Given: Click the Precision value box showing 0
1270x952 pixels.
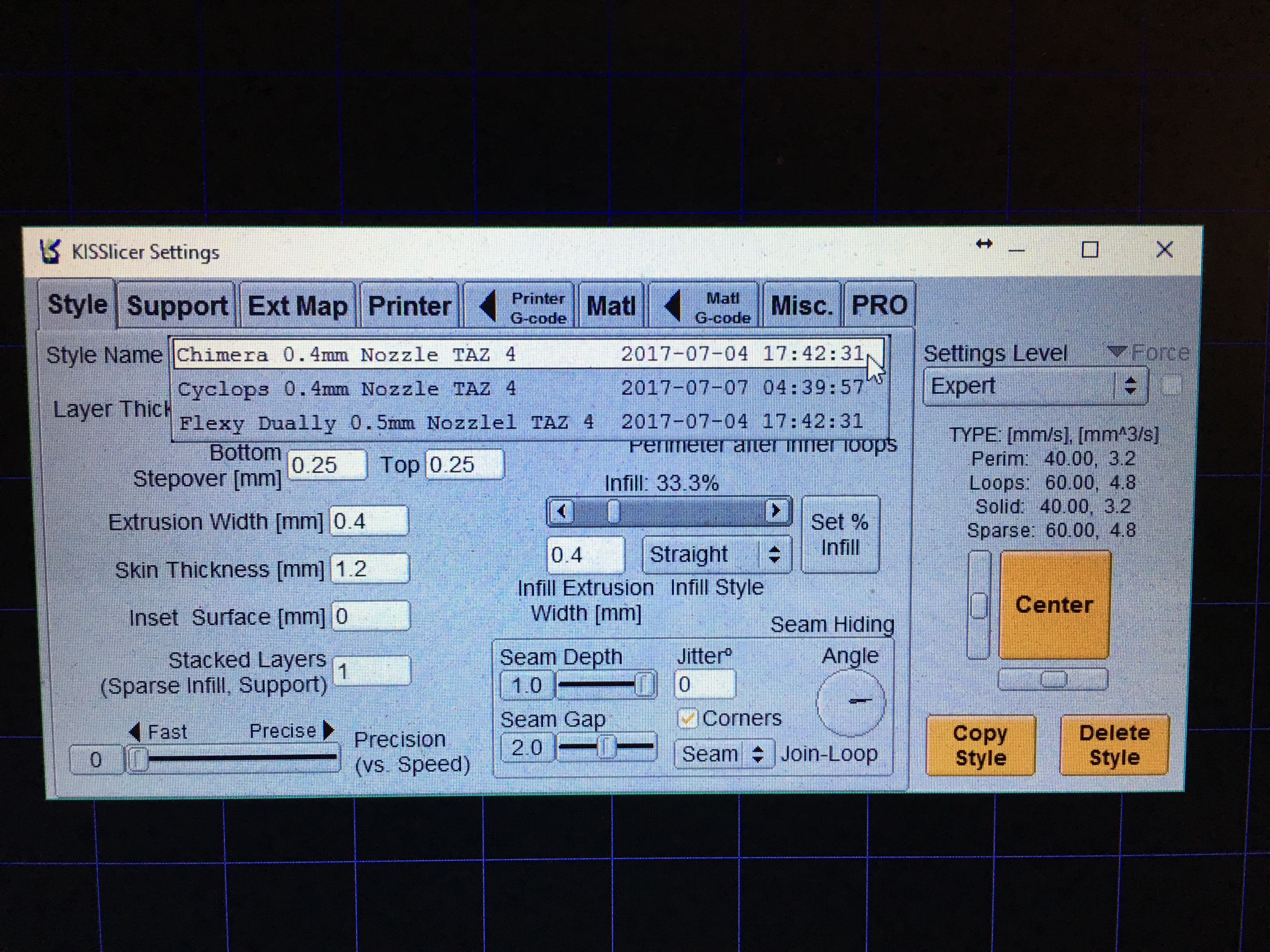Looking at the screenshot, I should tap(96, 760).
